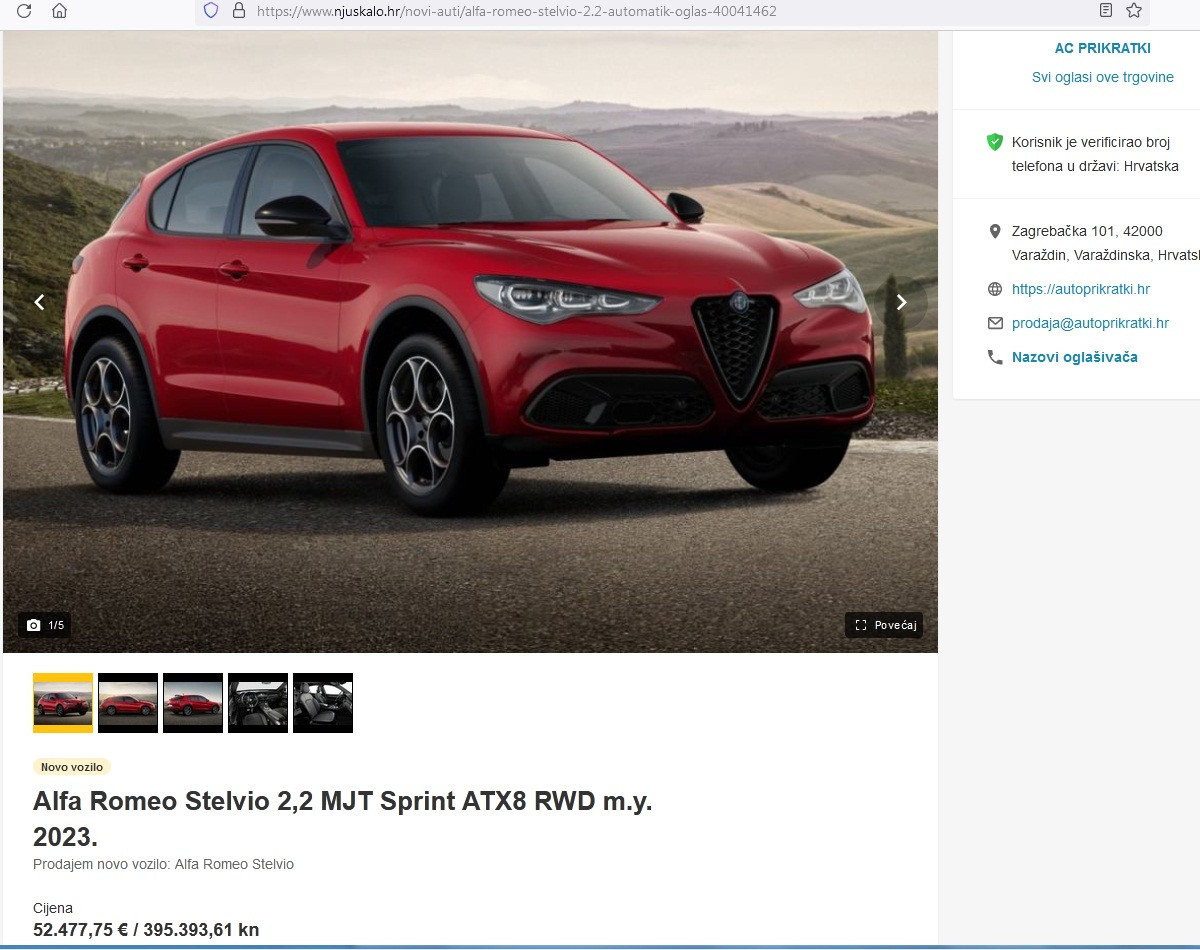Open tracking protection shield icon
The height and width of the screenshot is (950, 1200).
coord(210,11)
